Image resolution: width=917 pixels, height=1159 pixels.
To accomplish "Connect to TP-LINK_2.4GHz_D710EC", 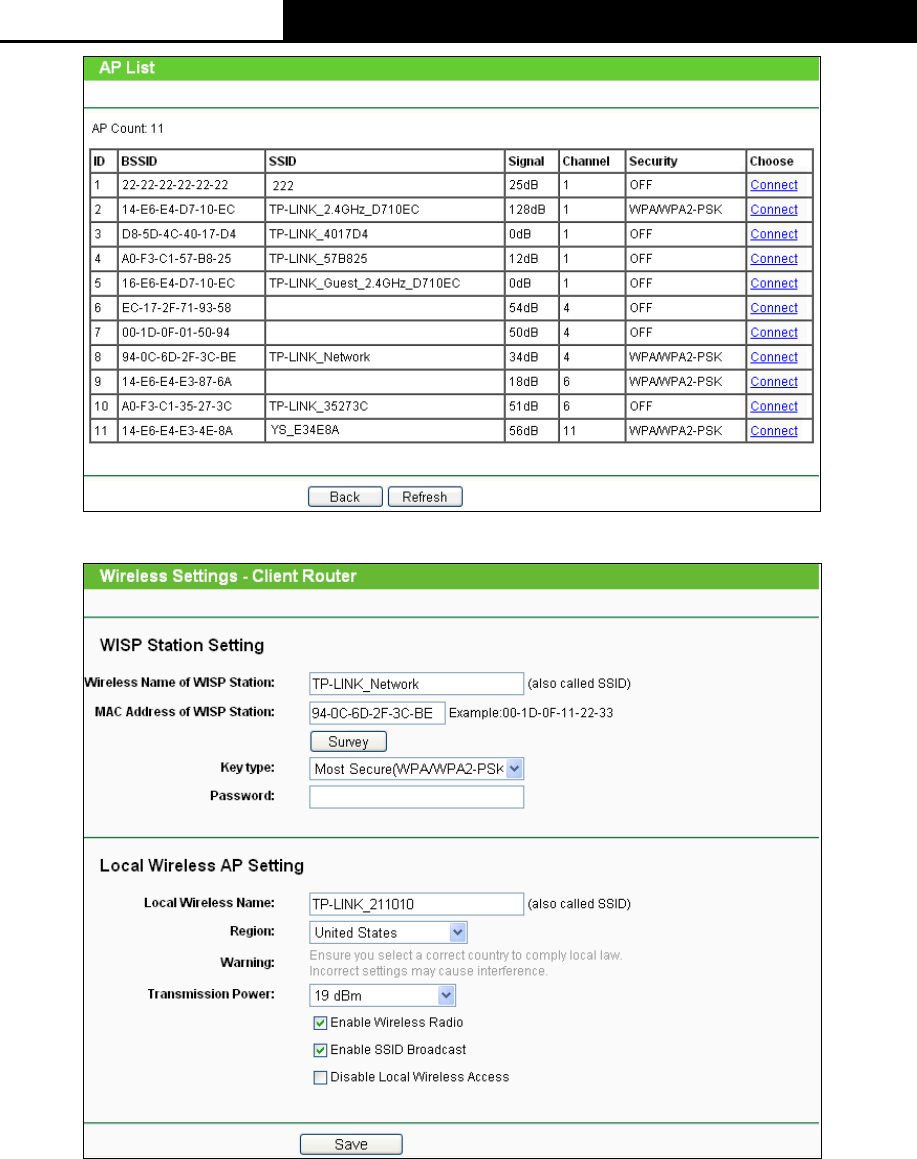I will point(774,209).
